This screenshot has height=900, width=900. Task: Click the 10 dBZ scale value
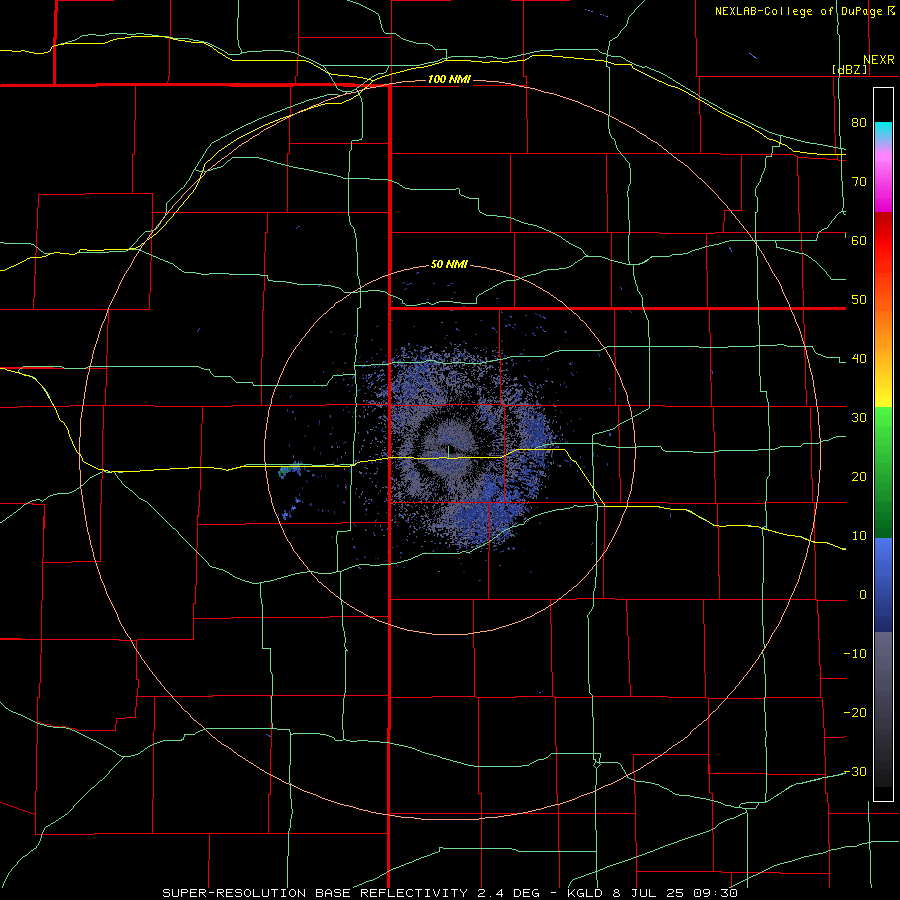(859, 536)
